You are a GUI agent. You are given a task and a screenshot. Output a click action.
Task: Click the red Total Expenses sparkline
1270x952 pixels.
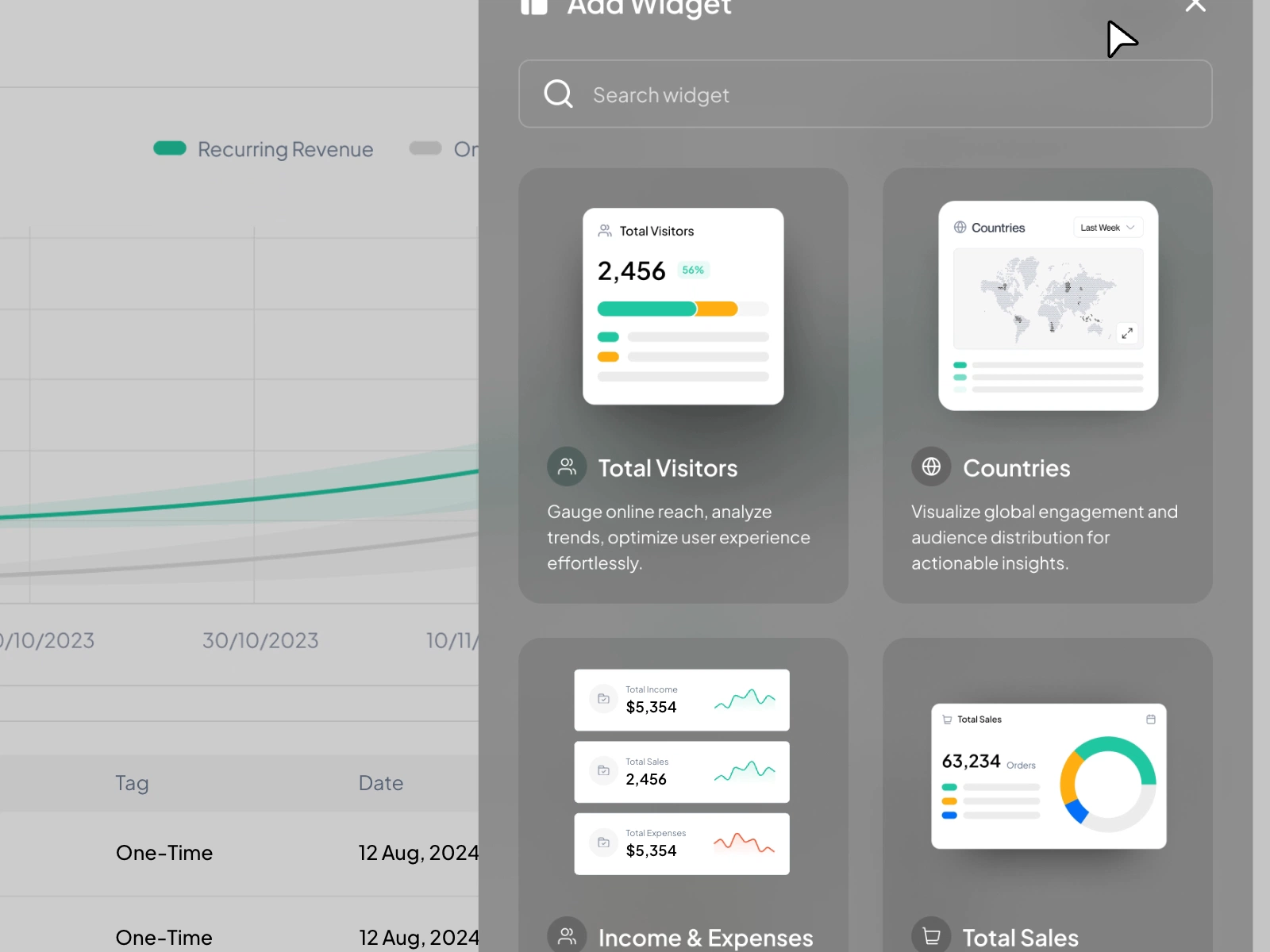tap(744, 843)
